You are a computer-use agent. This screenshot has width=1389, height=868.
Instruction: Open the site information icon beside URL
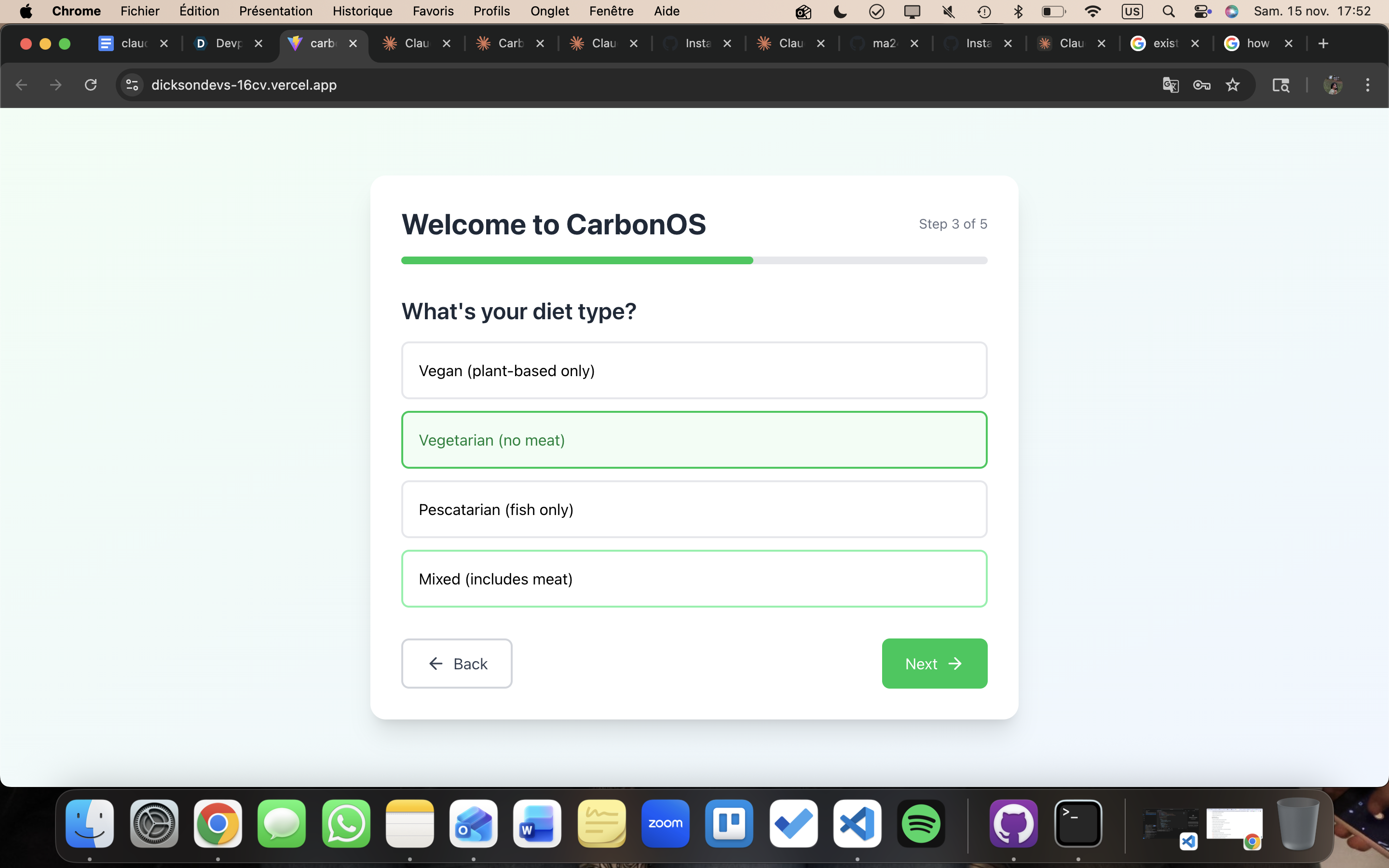tap(133, 85)
